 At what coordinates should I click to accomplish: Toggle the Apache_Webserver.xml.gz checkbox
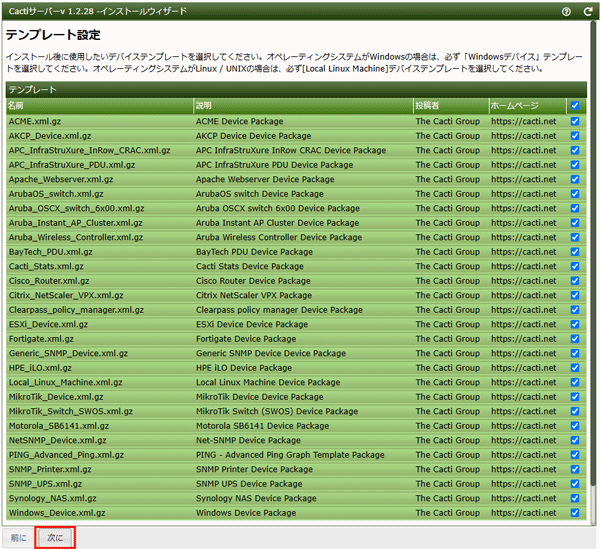(575, 179)
